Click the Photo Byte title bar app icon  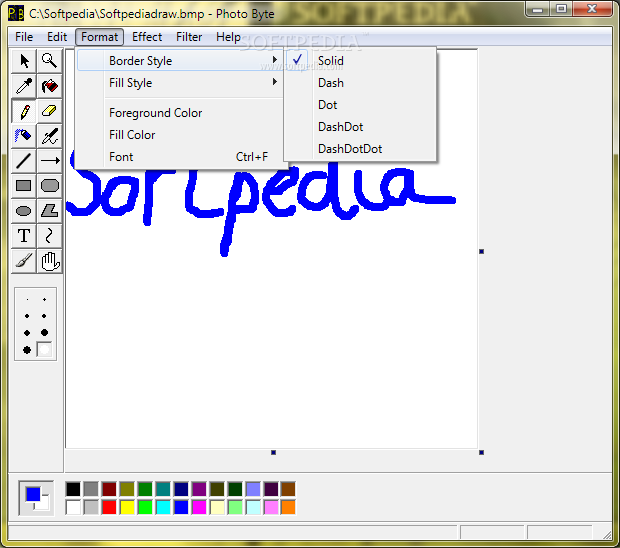click(16, 13)
